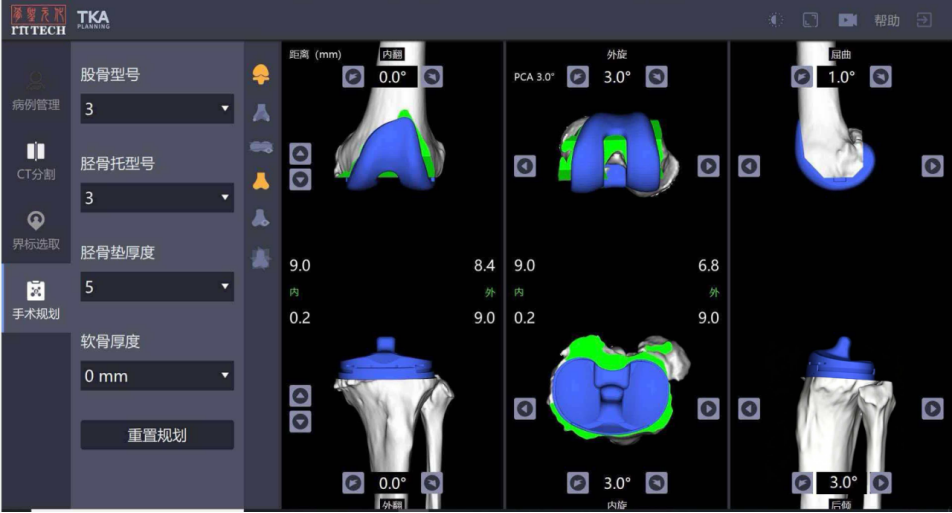Viewport: 952px width, 513px height.
Task: Click the exit icon at top right
Action: 923,20
